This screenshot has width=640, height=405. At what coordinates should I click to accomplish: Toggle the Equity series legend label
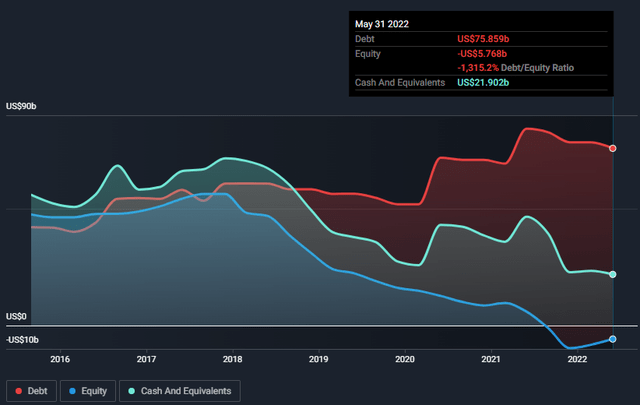[x=94, y=391]
